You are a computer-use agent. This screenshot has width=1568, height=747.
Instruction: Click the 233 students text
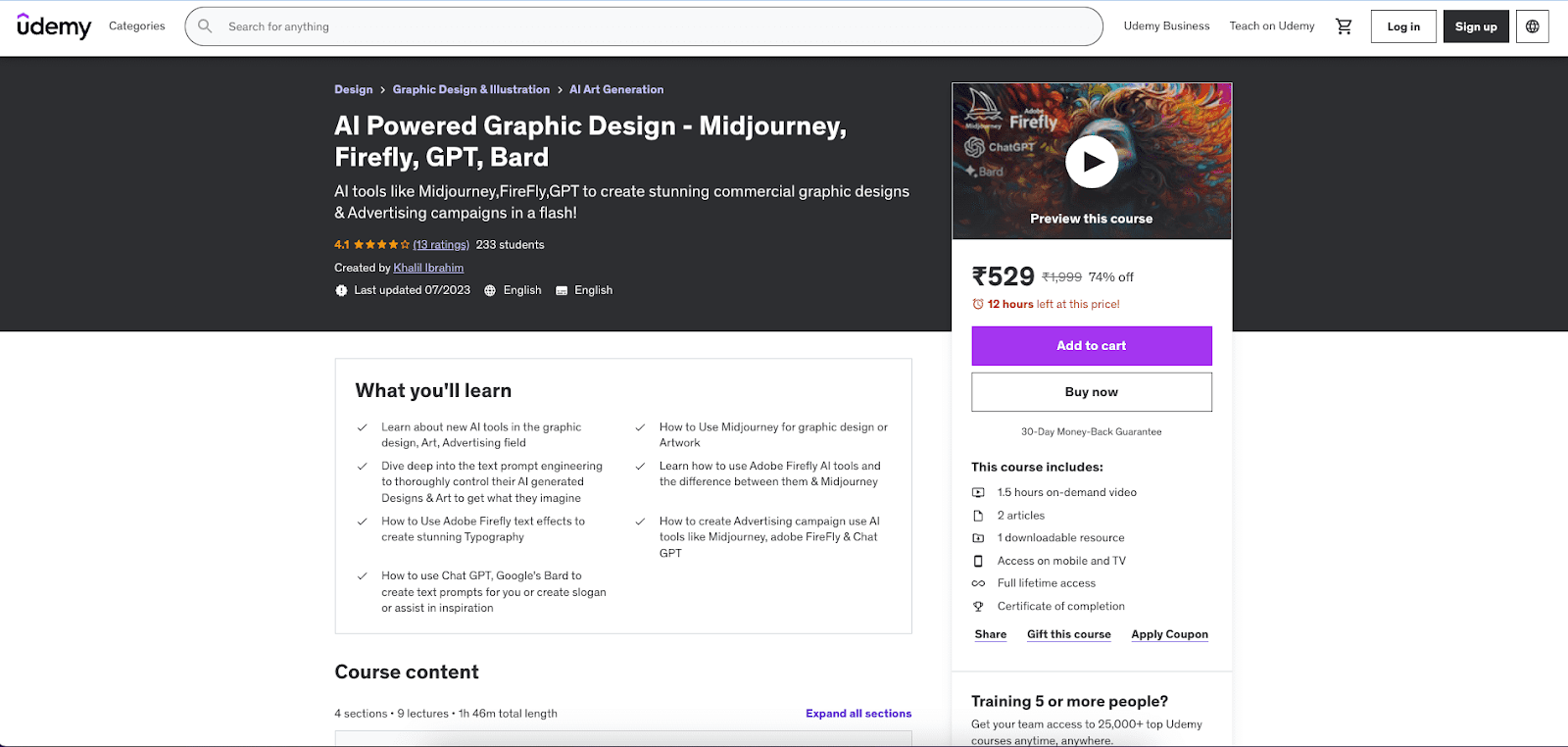[x=510, y=245]
